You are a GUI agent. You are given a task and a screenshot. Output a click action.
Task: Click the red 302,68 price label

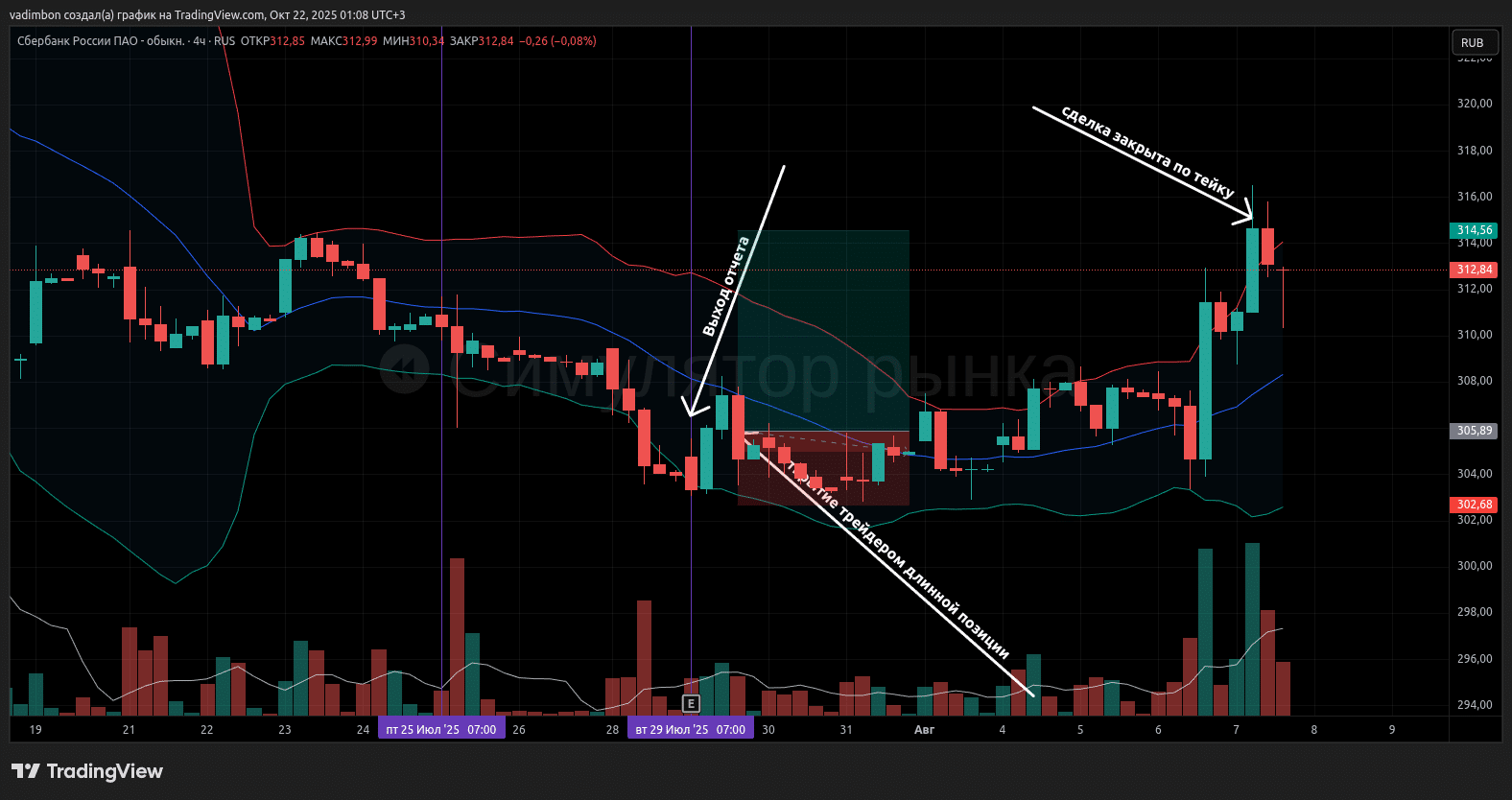point(1474,505)
